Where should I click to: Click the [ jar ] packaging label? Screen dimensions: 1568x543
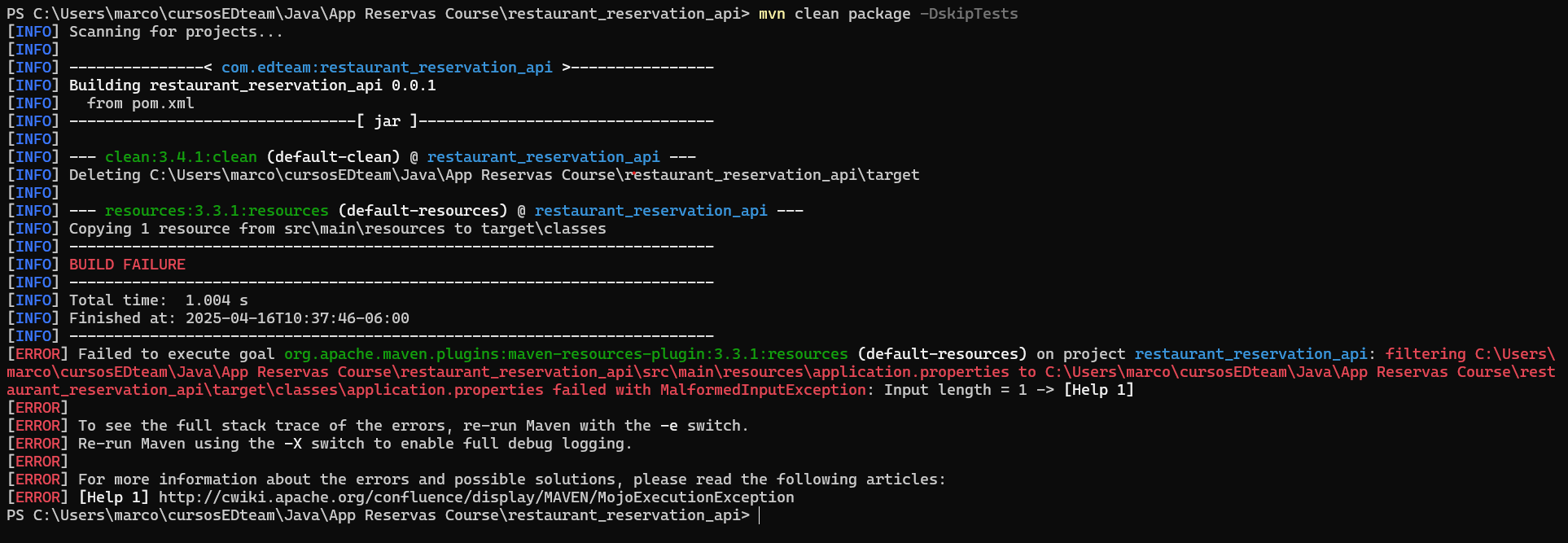pos(388,121)
